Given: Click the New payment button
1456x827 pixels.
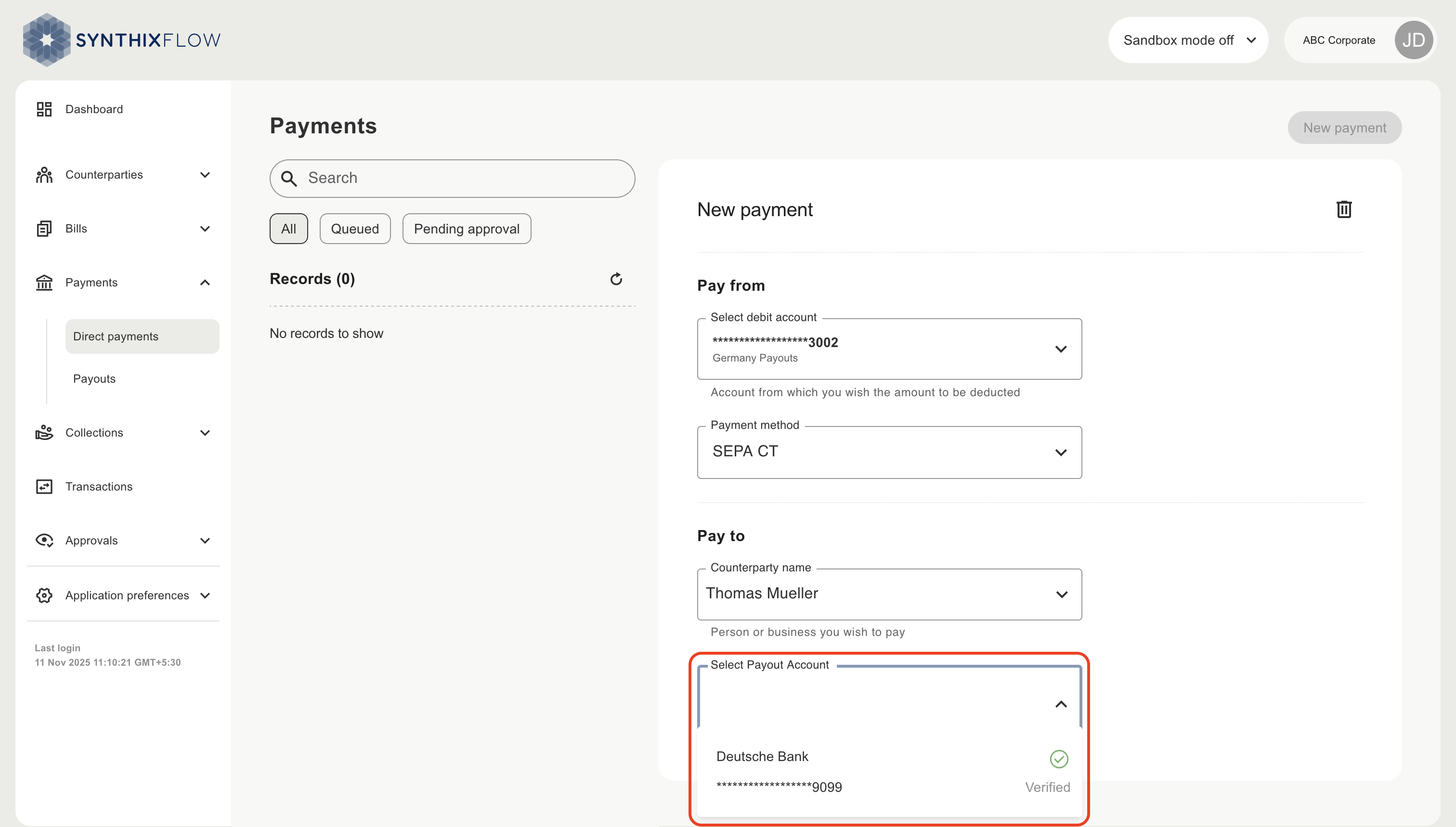Looking at the screenshot, I should click(1344, 128).
